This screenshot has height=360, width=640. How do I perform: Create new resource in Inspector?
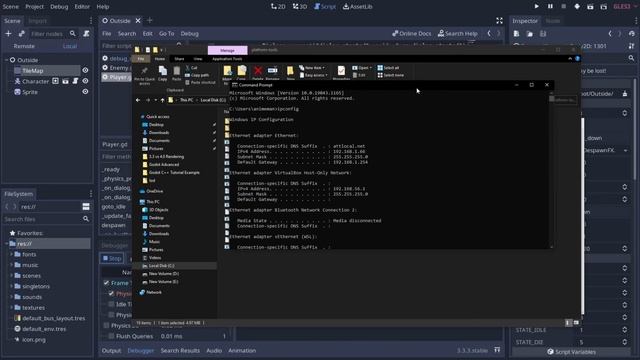point(516,33)
